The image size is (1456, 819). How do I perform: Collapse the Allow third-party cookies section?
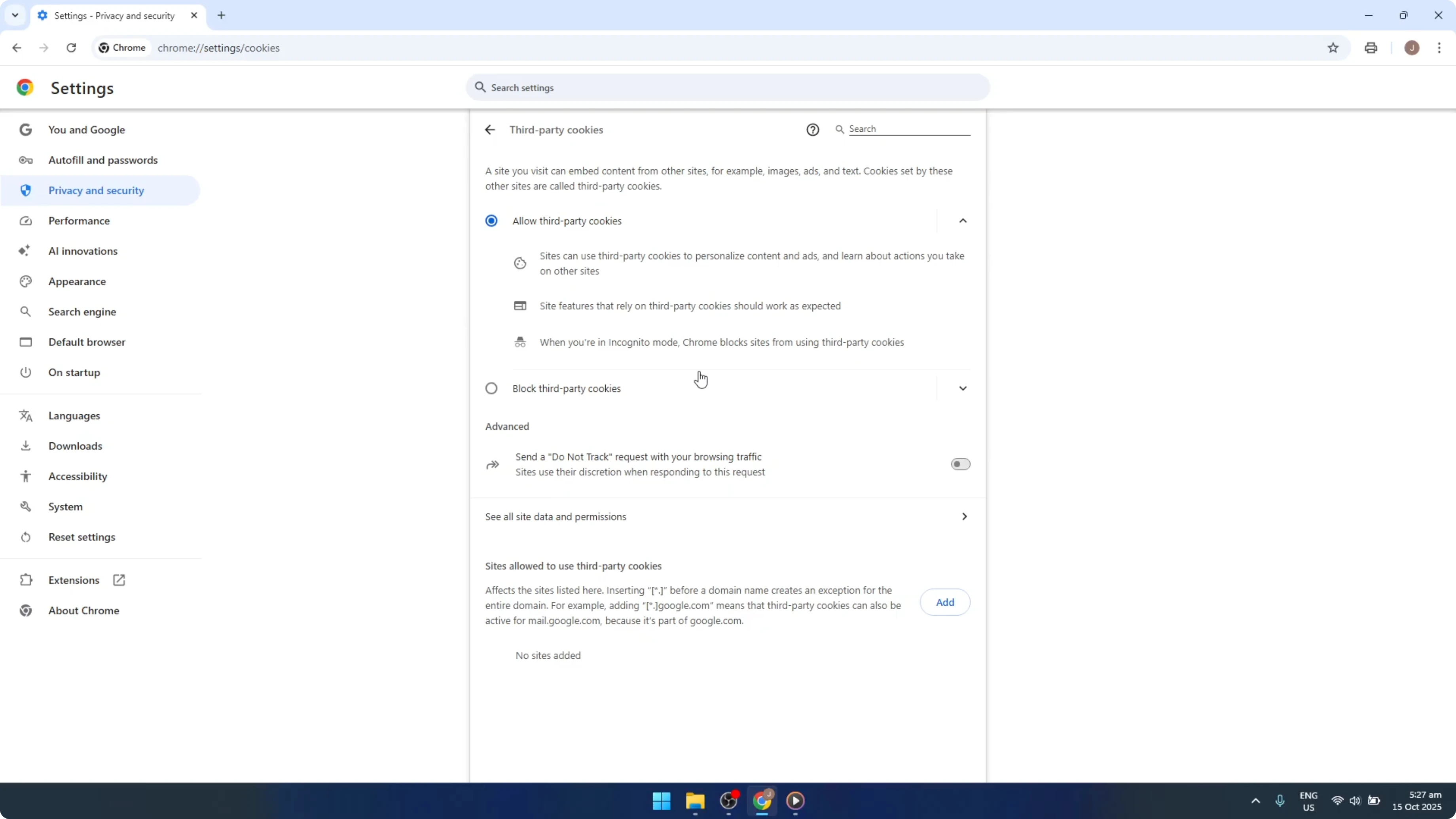click(963, 220)
